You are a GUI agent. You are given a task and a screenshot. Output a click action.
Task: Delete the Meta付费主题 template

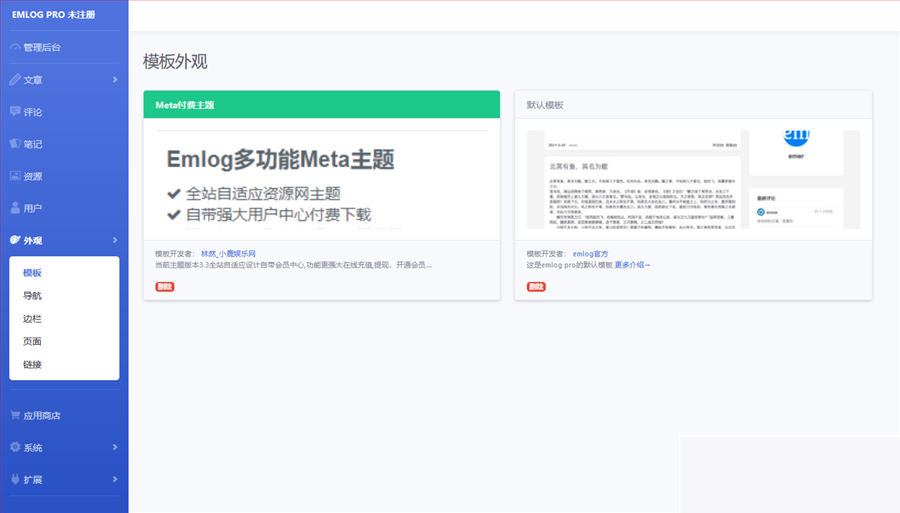164,287
